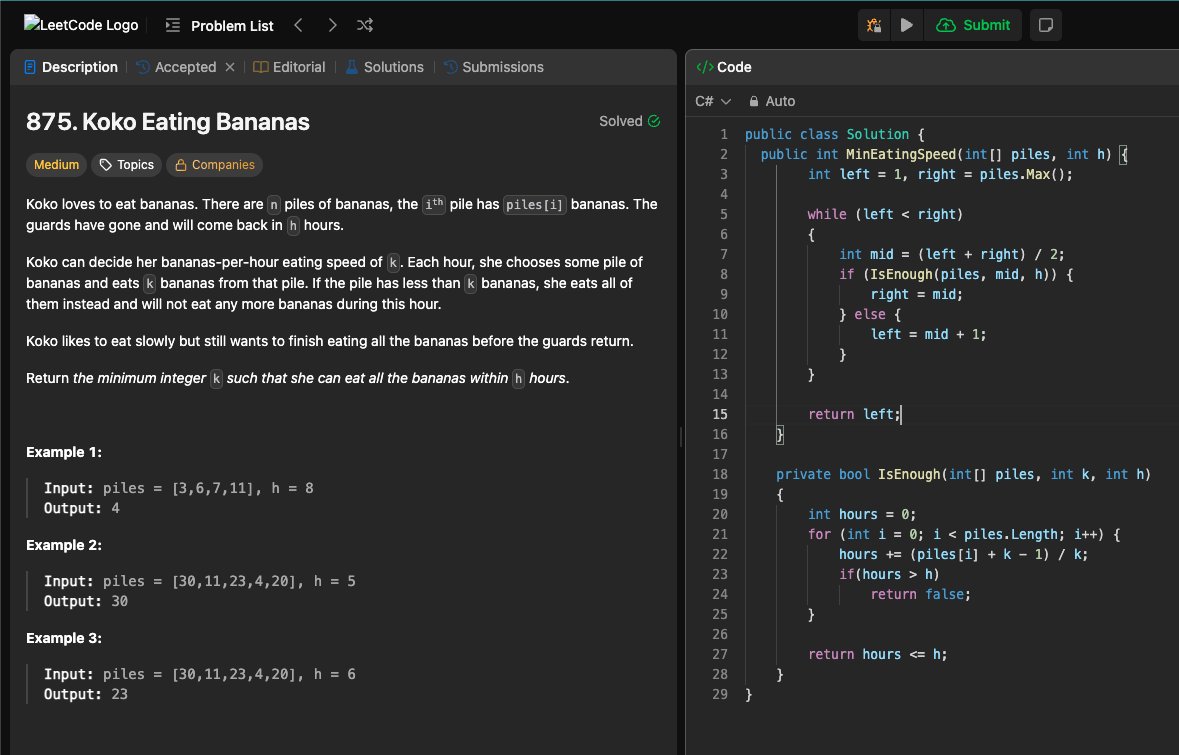Screen dimensions: 1179x755
Task: Click 'int hours = 0;' code line
Action: tap(862, 514)
